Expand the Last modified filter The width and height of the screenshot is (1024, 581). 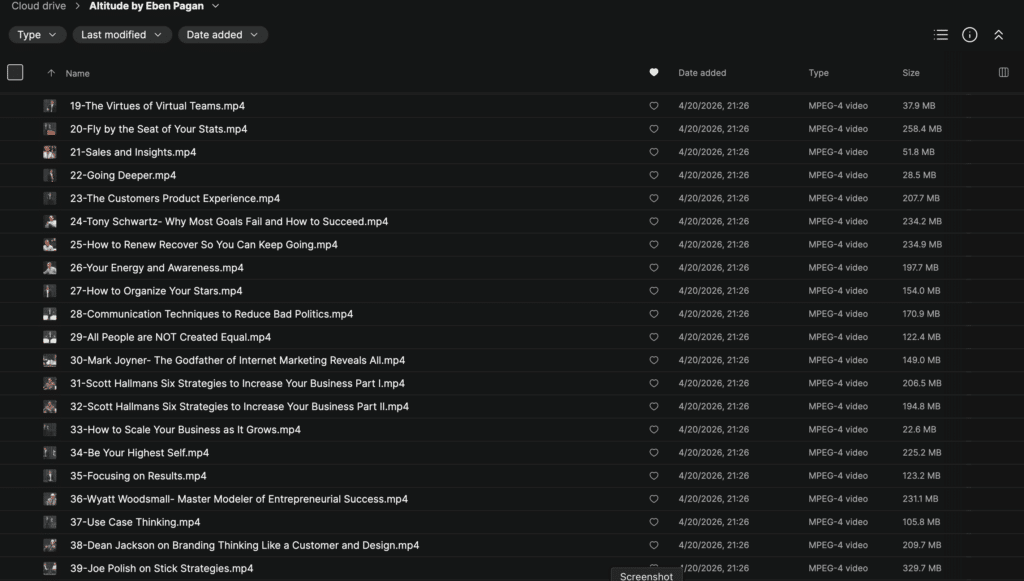coord(121,35)
